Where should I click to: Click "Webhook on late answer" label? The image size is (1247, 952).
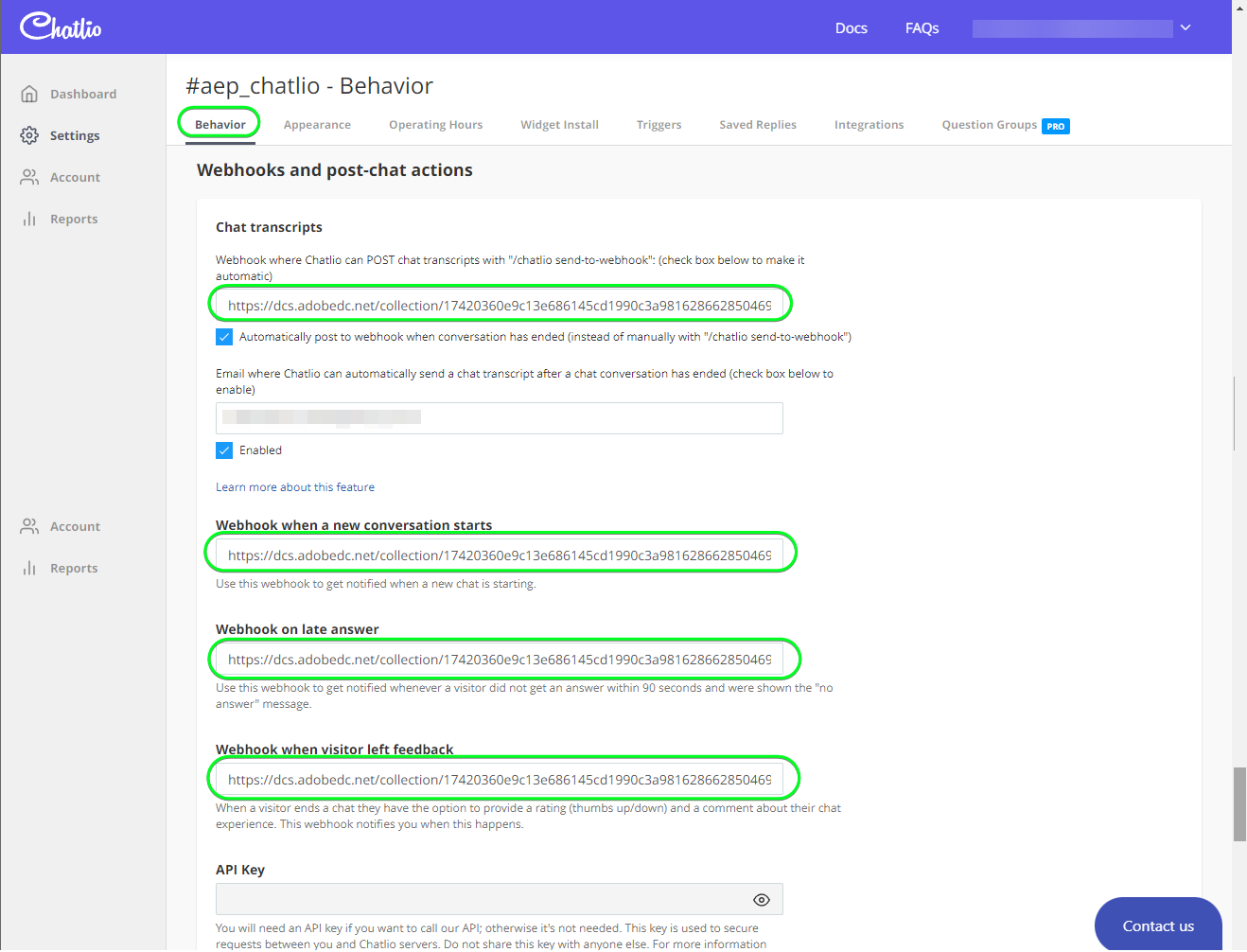click(x=297, y=629)
